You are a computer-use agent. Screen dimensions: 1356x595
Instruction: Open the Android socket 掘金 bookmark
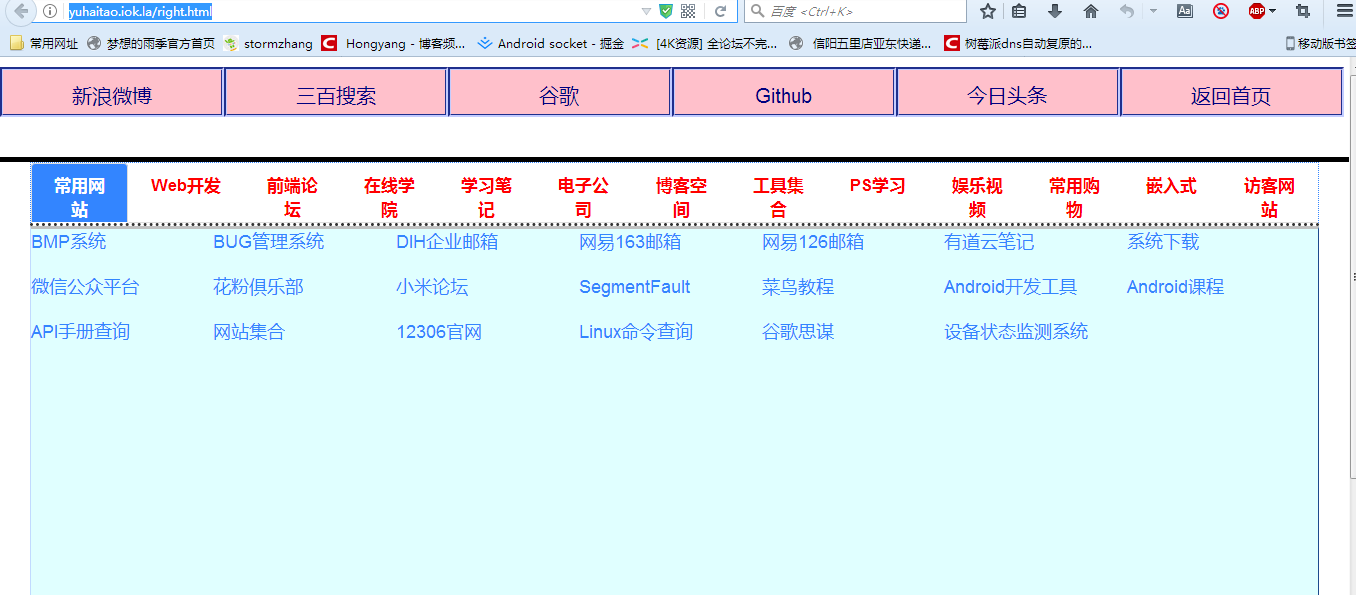click(551, 43)
